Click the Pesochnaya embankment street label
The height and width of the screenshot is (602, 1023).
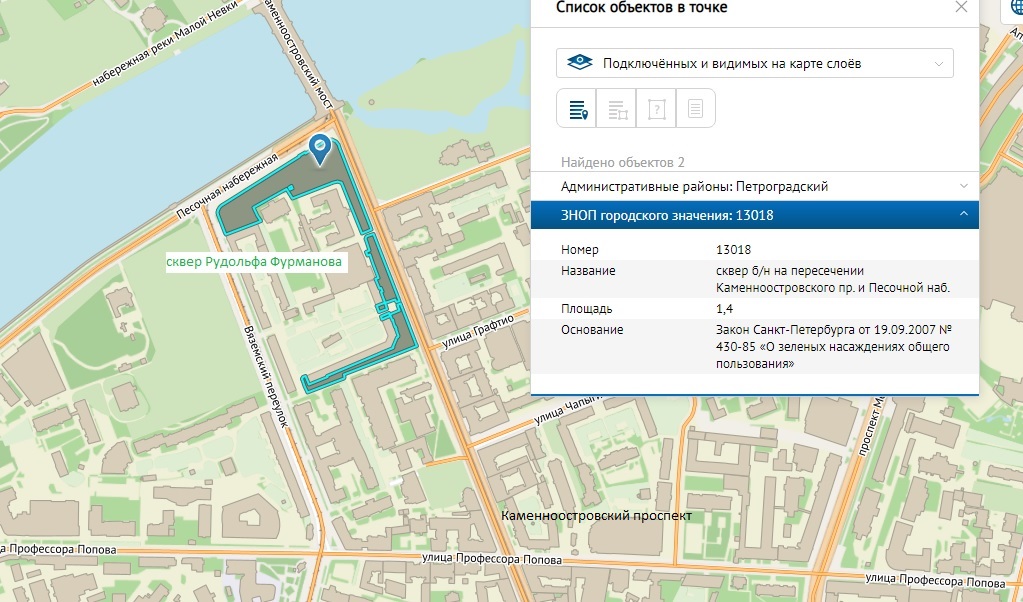[226, 188]
